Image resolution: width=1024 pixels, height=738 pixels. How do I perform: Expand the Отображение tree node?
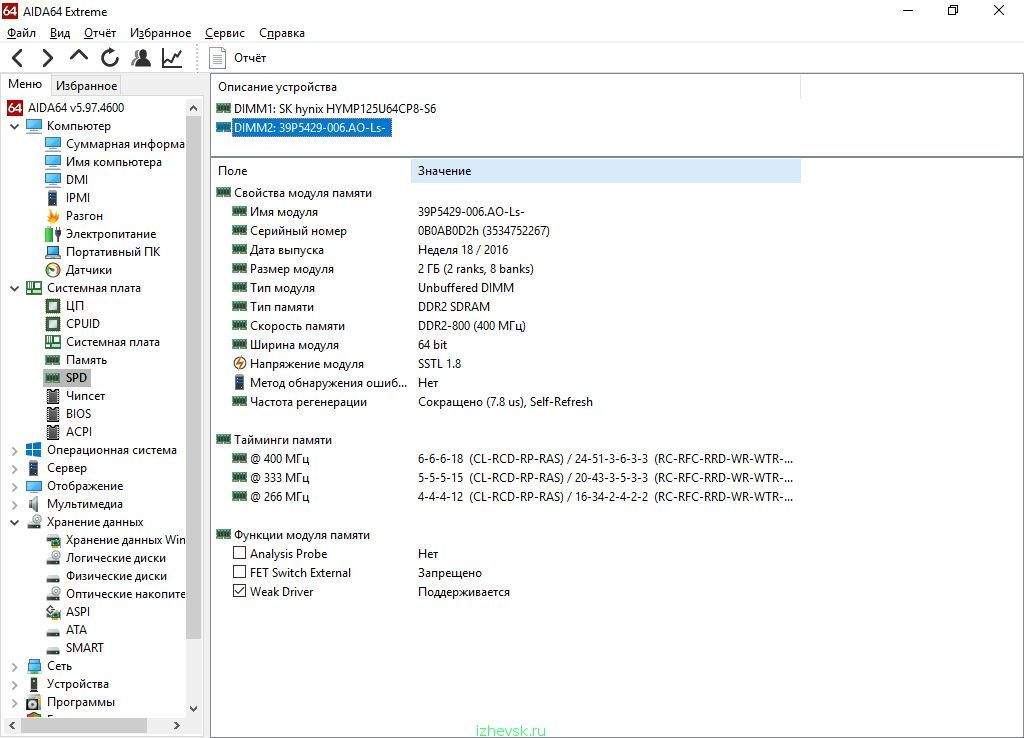pos(14,486)
